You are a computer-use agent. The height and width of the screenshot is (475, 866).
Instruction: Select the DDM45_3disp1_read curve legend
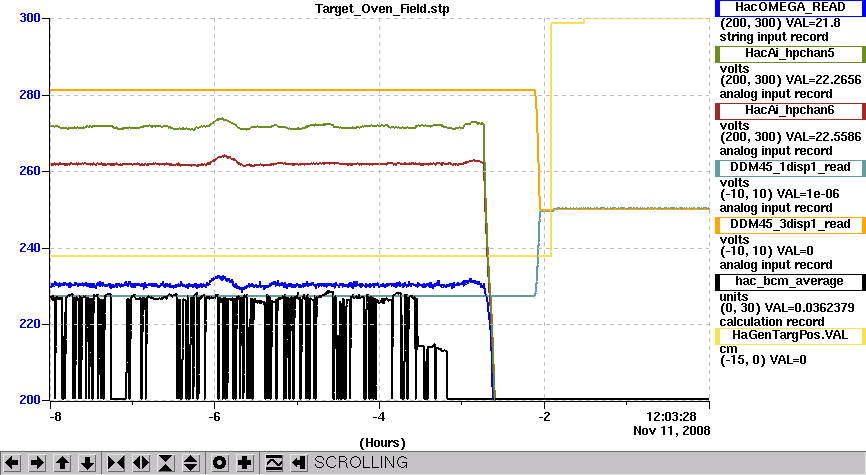click(790, 225)
